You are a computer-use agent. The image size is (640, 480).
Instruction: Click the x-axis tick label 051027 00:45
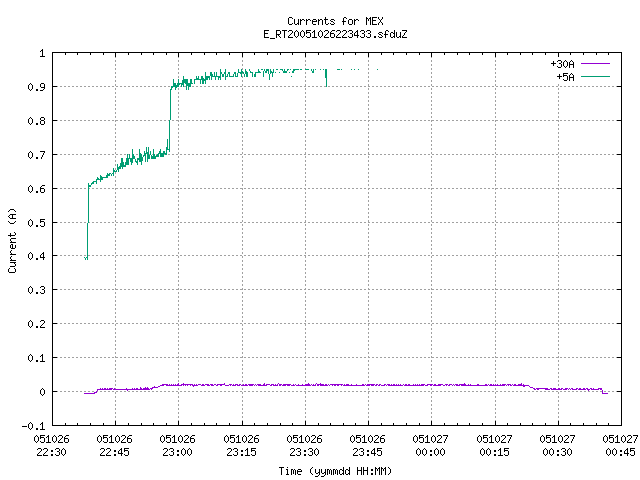620,446
